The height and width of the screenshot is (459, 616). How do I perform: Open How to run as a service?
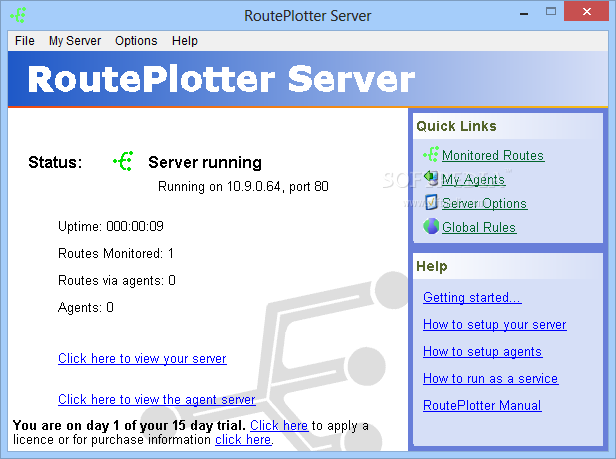tap(491, 378)
